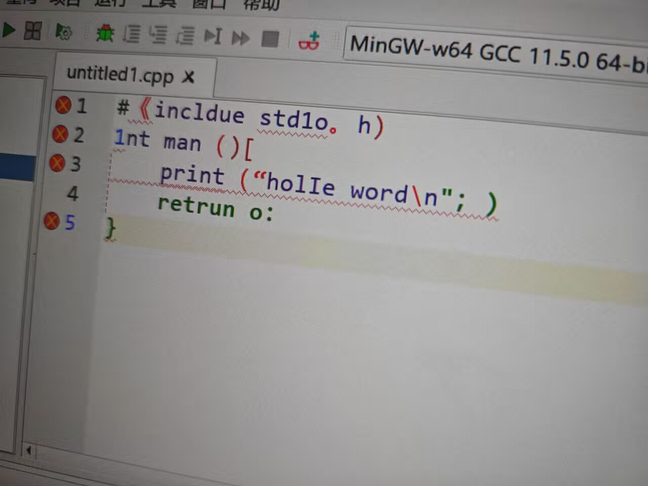
Task: Click the Continue fast-forward debug icon
Action: point(240,38)
